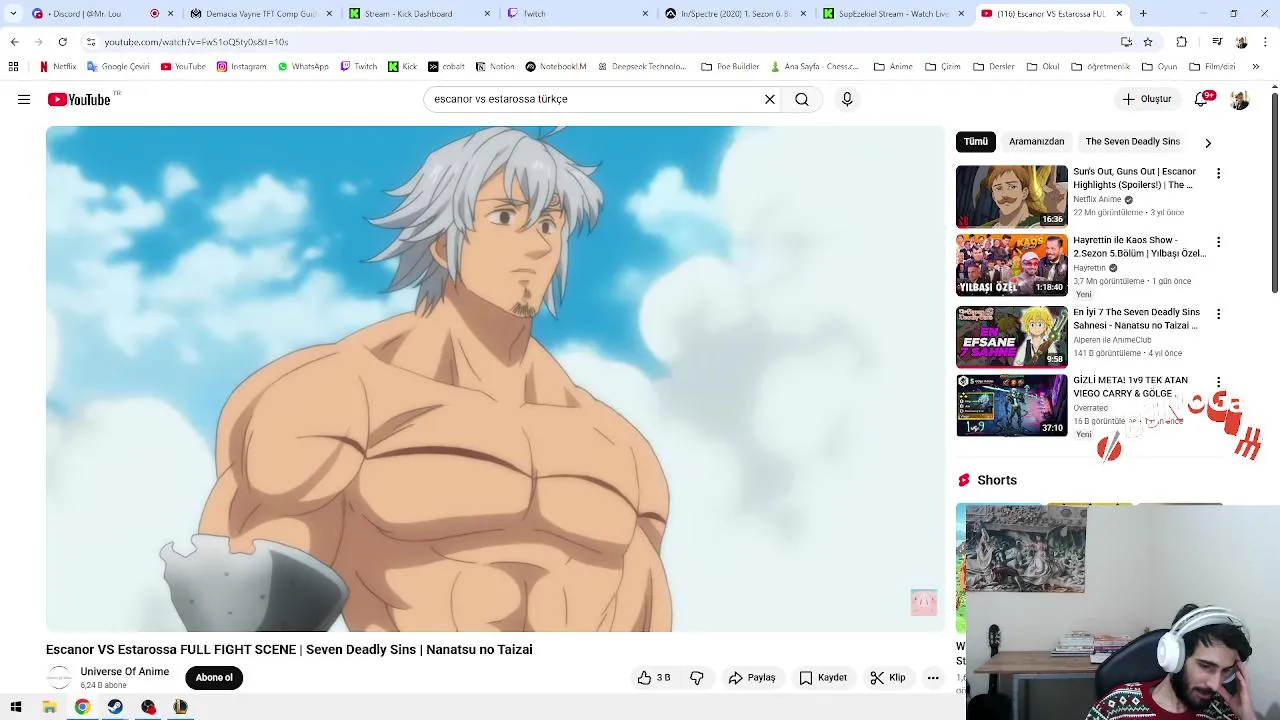Open options for En İyi 7 Sahnesi video
Viewport: 1280px width, 720px height.
coord(1218,315)
